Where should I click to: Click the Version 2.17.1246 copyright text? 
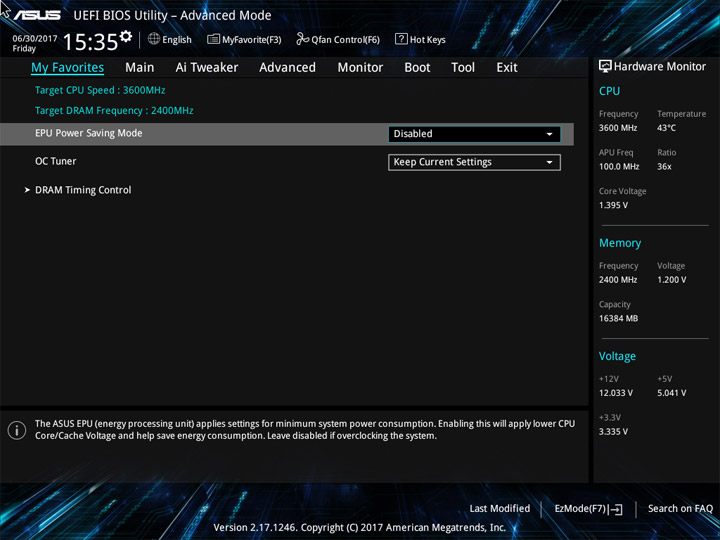click(360, 528)
